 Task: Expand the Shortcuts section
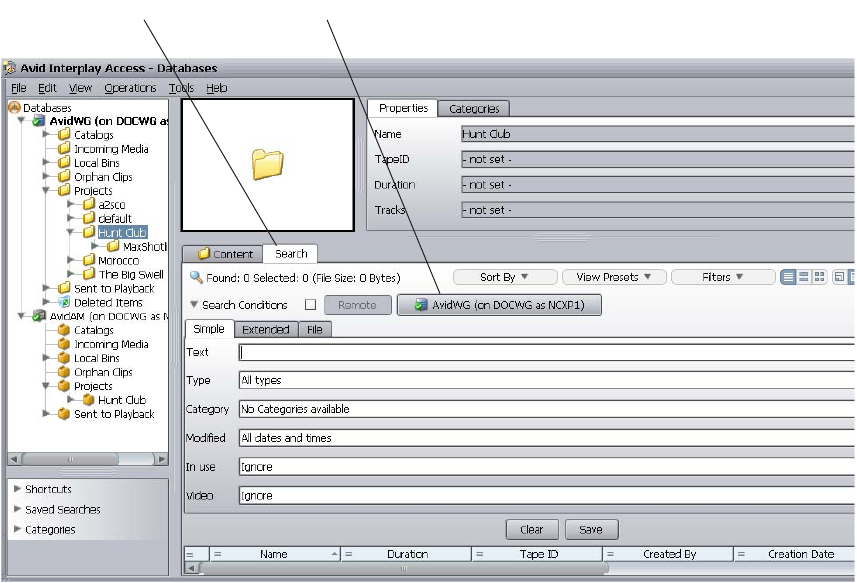point(17,488)
